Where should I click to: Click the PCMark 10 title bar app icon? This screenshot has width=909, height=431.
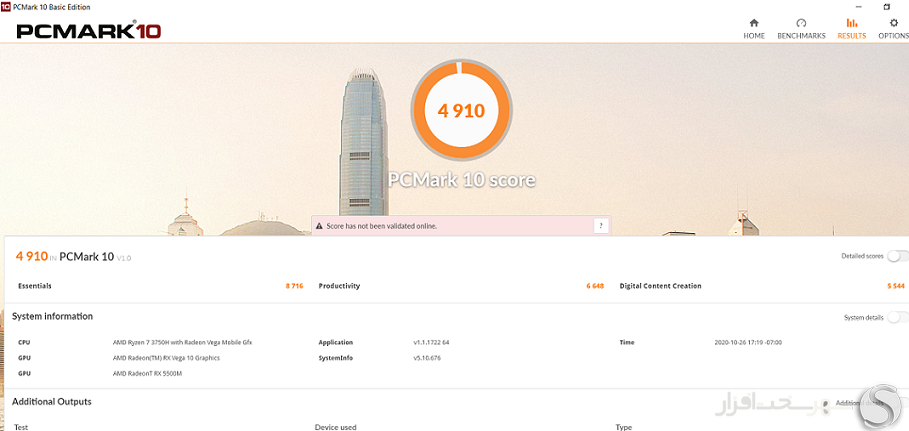(6, 7)
